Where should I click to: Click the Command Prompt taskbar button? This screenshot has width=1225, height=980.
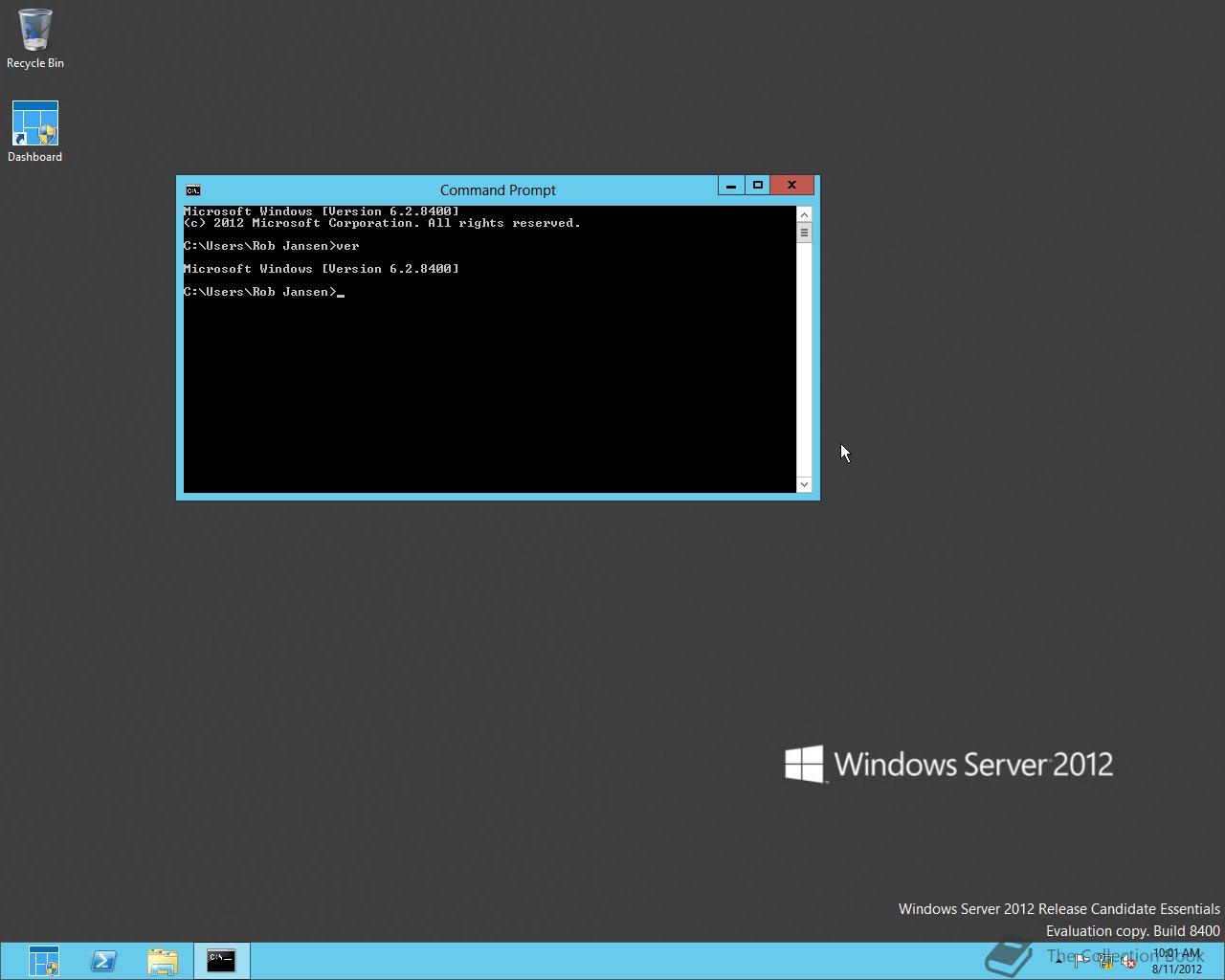click(222, 961)
